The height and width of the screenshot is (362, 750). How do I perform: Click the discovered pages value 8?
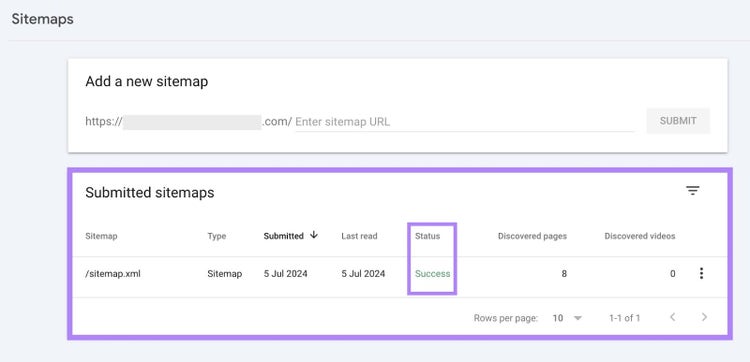tap(564, 274)
